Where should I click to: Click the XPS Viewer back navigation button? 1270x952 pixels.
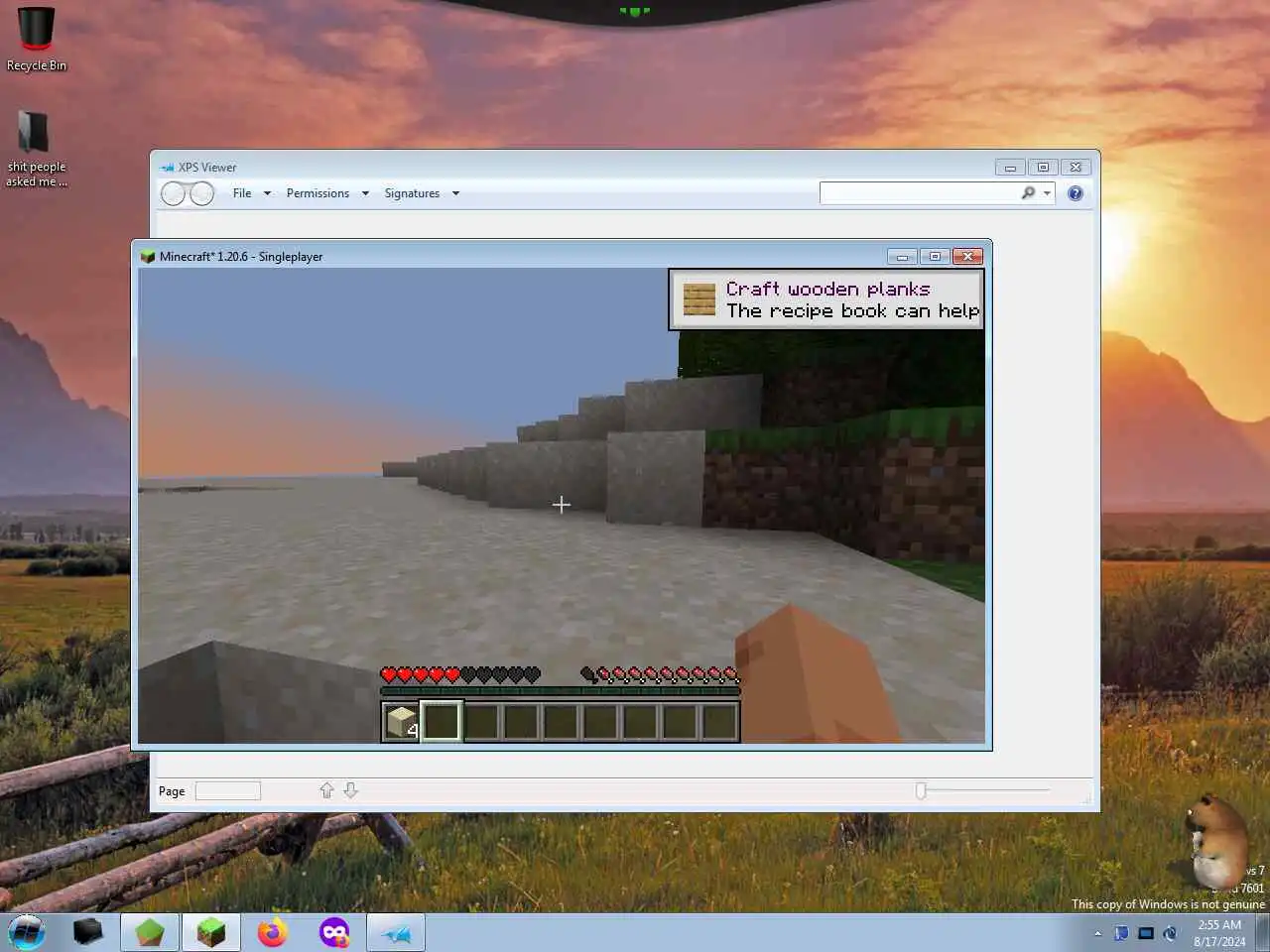pos(174,193)
